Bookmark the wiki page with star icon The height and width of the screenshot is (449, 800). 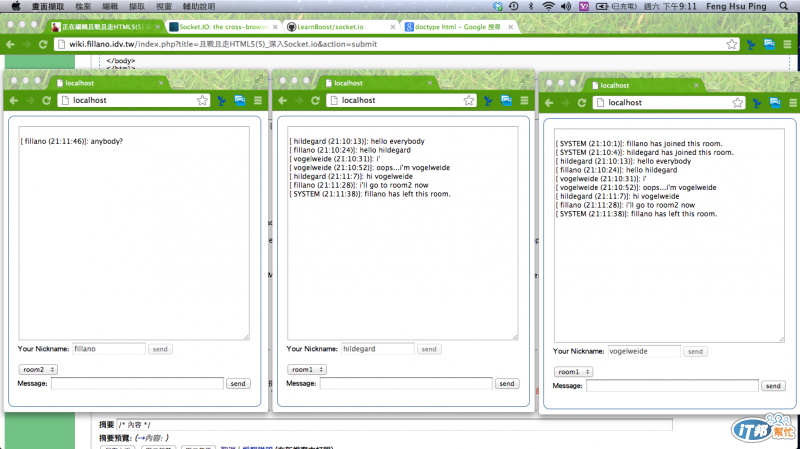pos(732,44)
